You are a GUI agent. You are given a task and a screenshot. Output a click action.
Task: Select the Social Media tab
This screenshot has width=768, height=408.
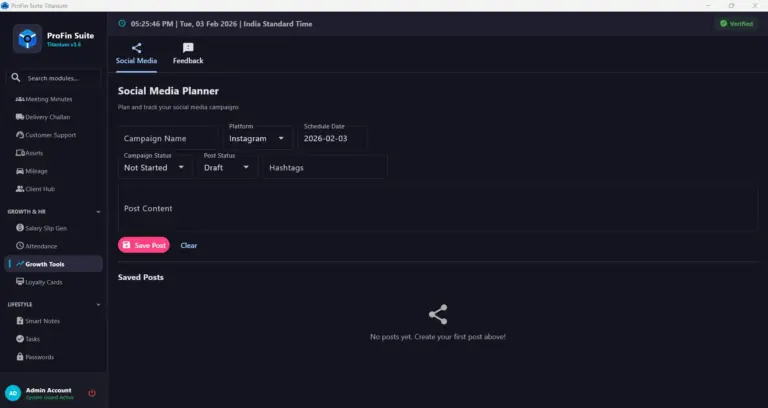(136, 53)
